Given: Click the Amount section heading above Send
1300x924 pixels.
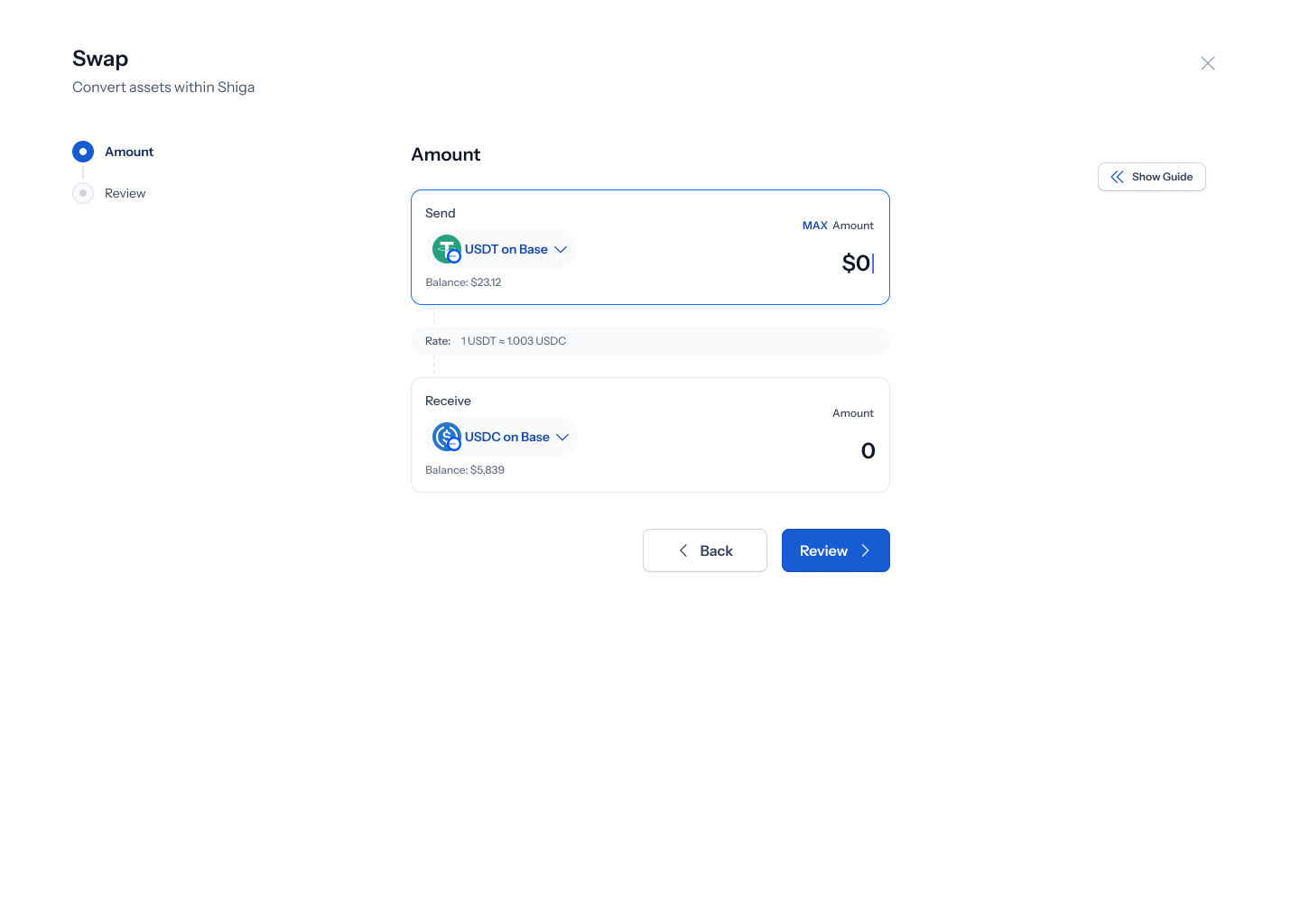Looking at the screenshot, I should tap(446, 154).
